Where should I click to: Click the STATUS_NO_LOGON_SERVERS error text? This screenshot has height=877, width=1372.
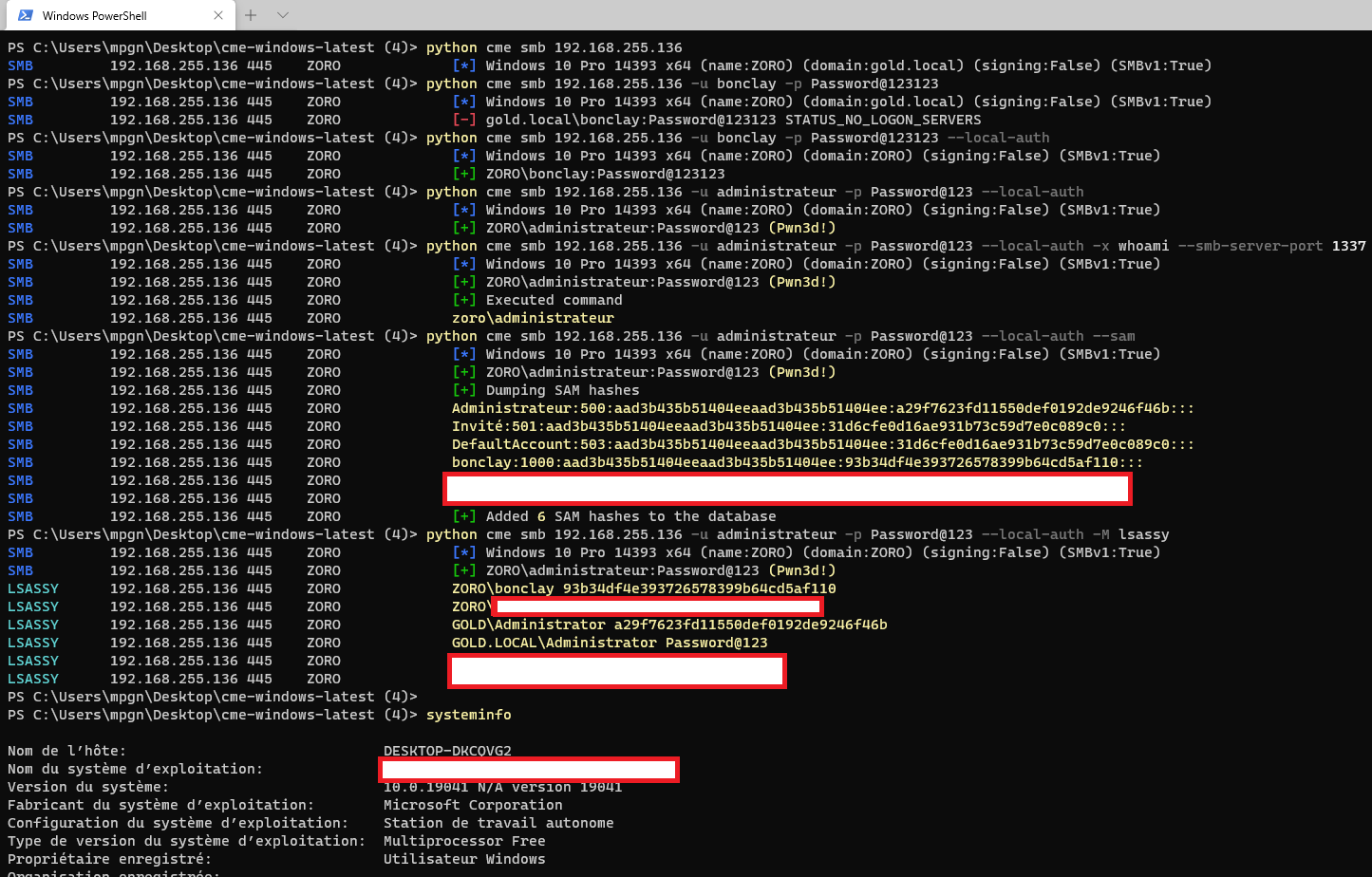coord(883,120)
